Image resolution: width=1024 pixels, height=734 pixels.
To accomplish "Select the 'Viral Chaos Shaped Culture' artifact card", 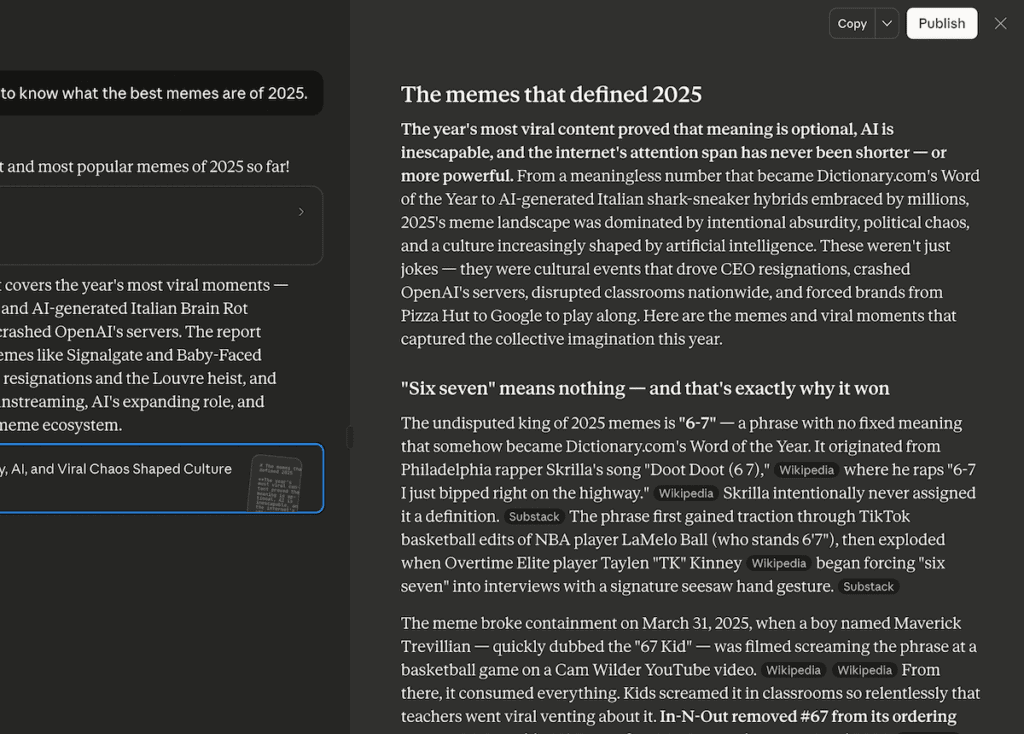I will click(161, 478).
